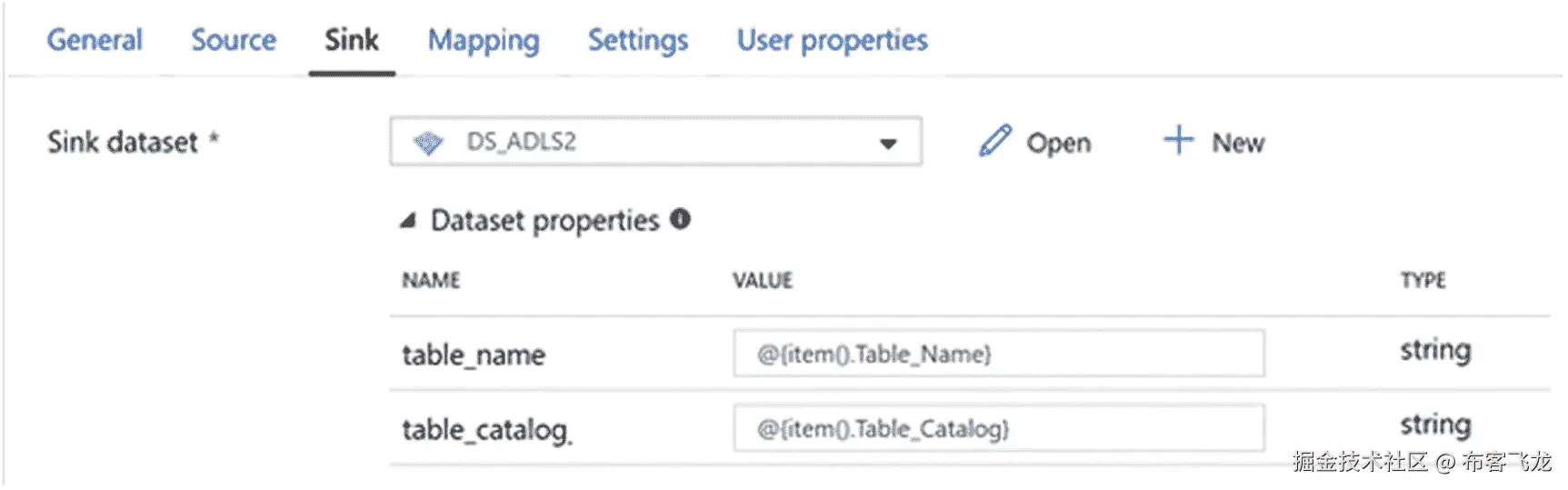Click the DS_ADLS2 dataset icon
The height and width of the screenshot is (490, 1568).
(x=428, y=143)
